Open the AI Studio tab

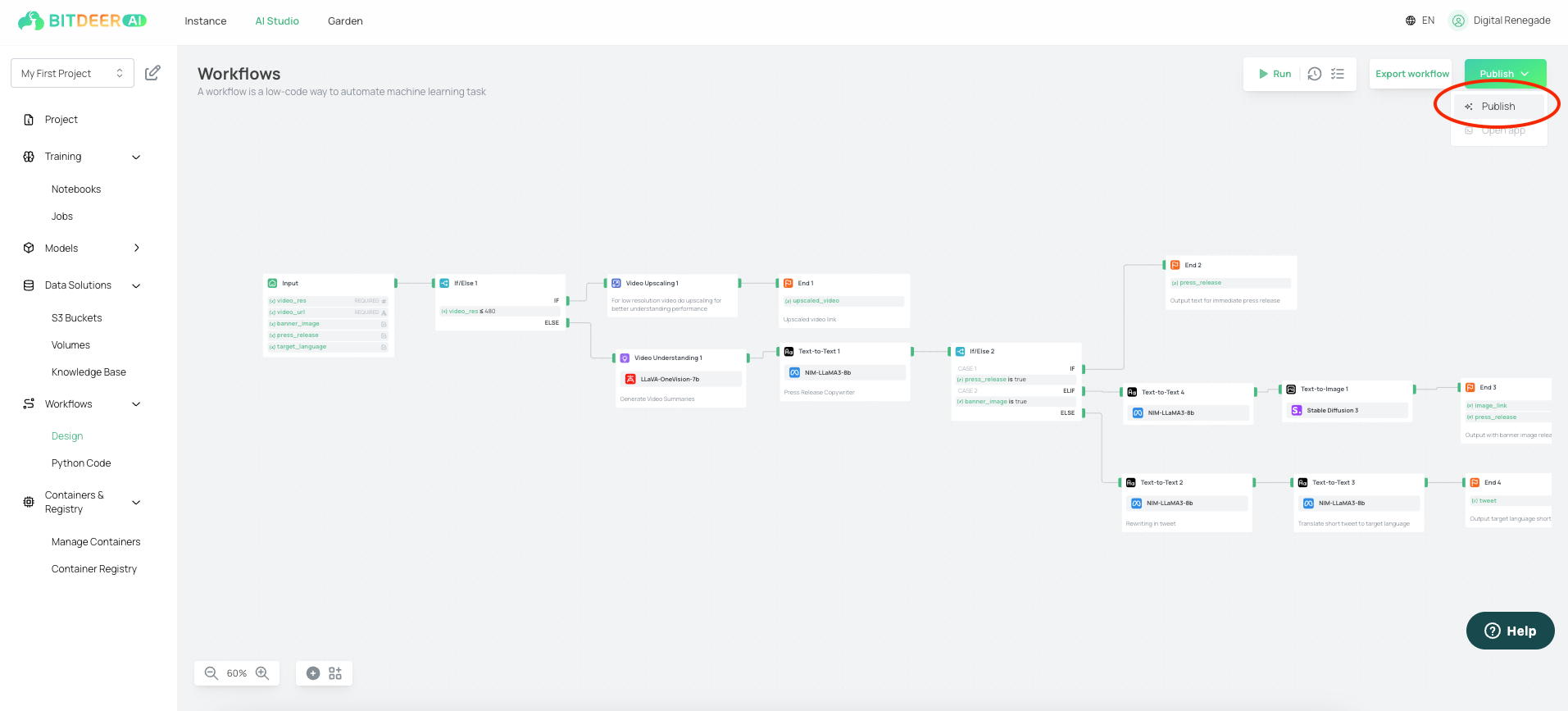[x=277, y=21]
